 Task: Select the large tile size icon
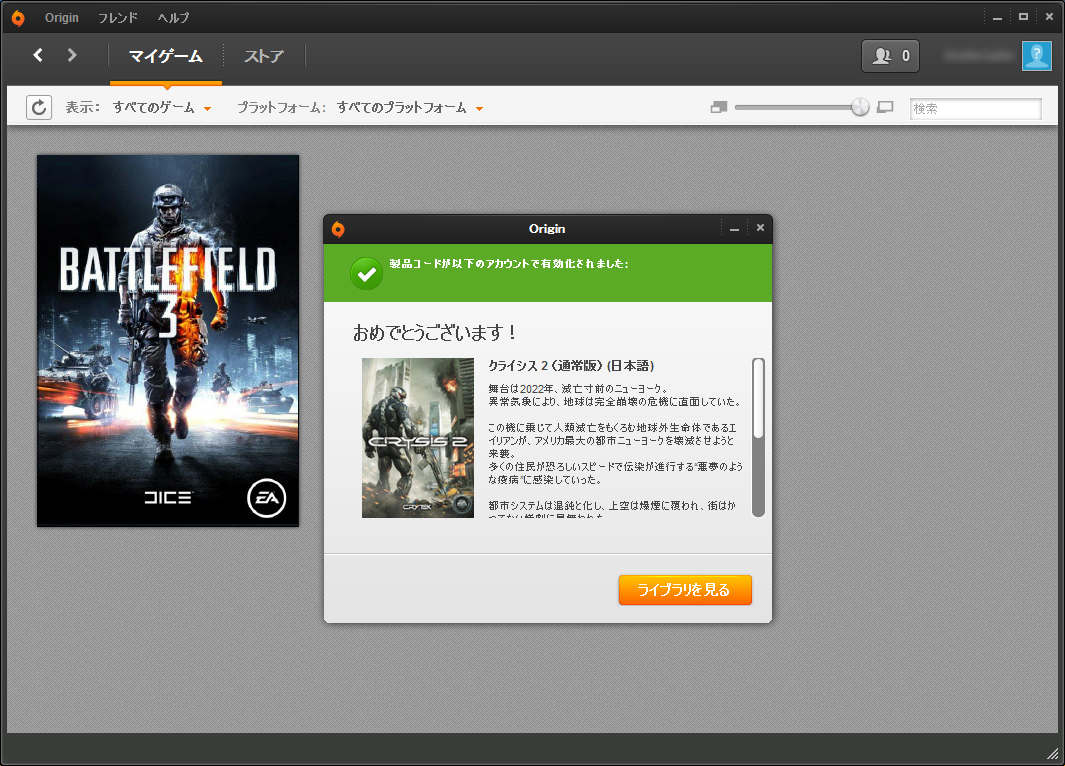885,107
